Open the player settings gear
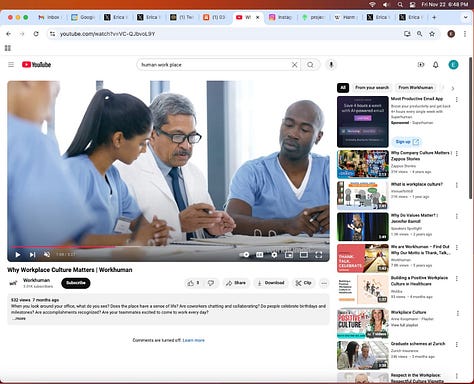474x384 pixels. (x=274, y=255)
